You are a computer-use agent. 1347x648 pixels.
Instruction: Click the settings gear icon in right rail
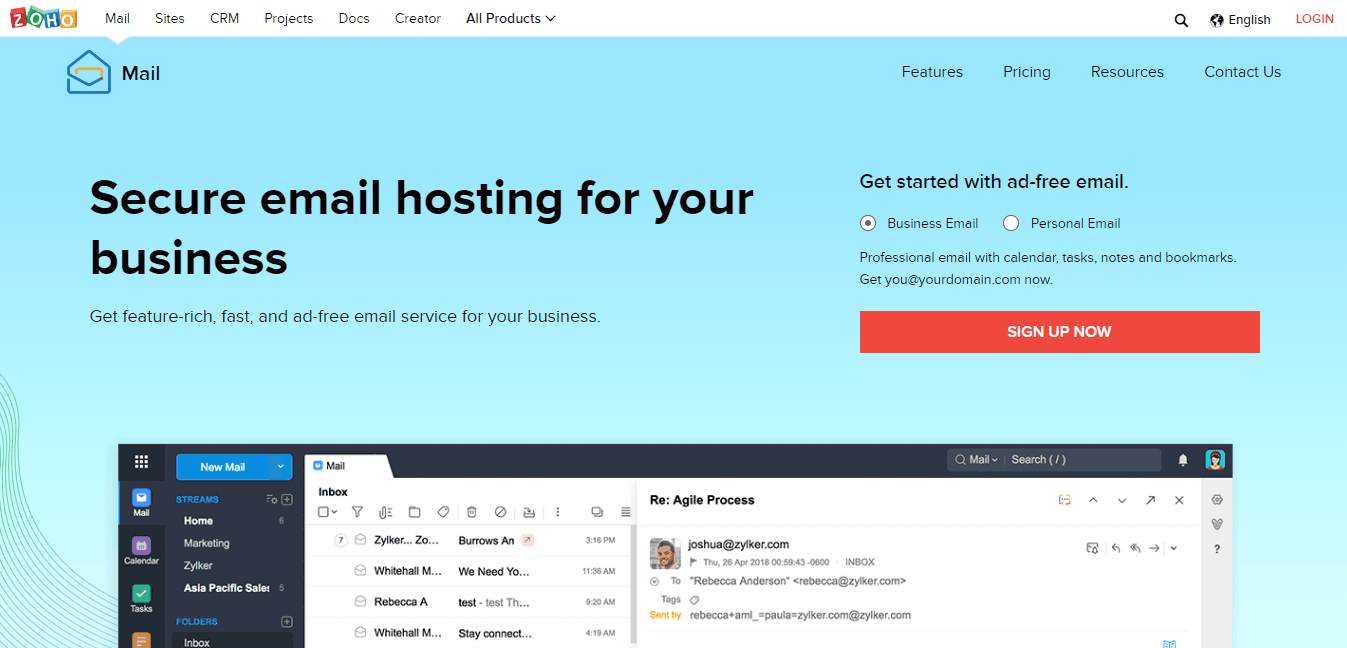point(1217,500)
